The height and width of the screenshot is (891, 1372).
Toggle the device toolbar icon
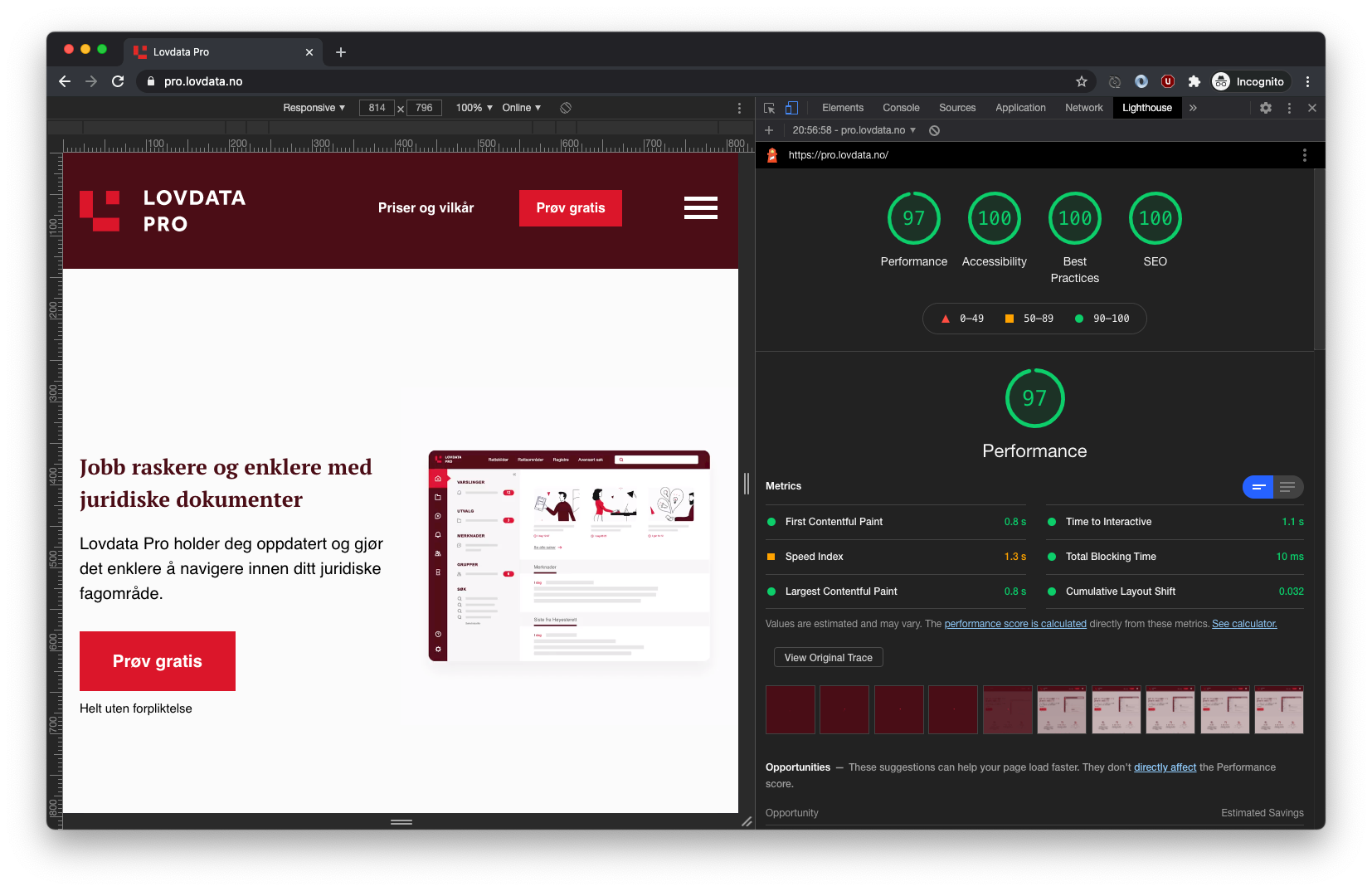point(791,108)
